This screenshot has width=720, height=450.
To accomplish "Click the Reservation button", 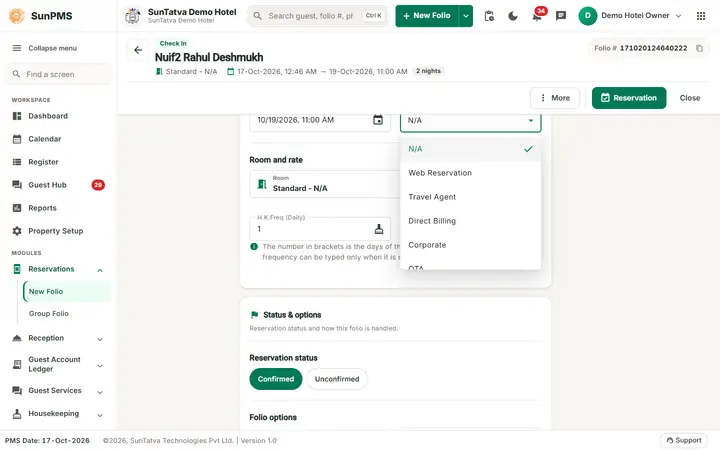I will (629, 98).
